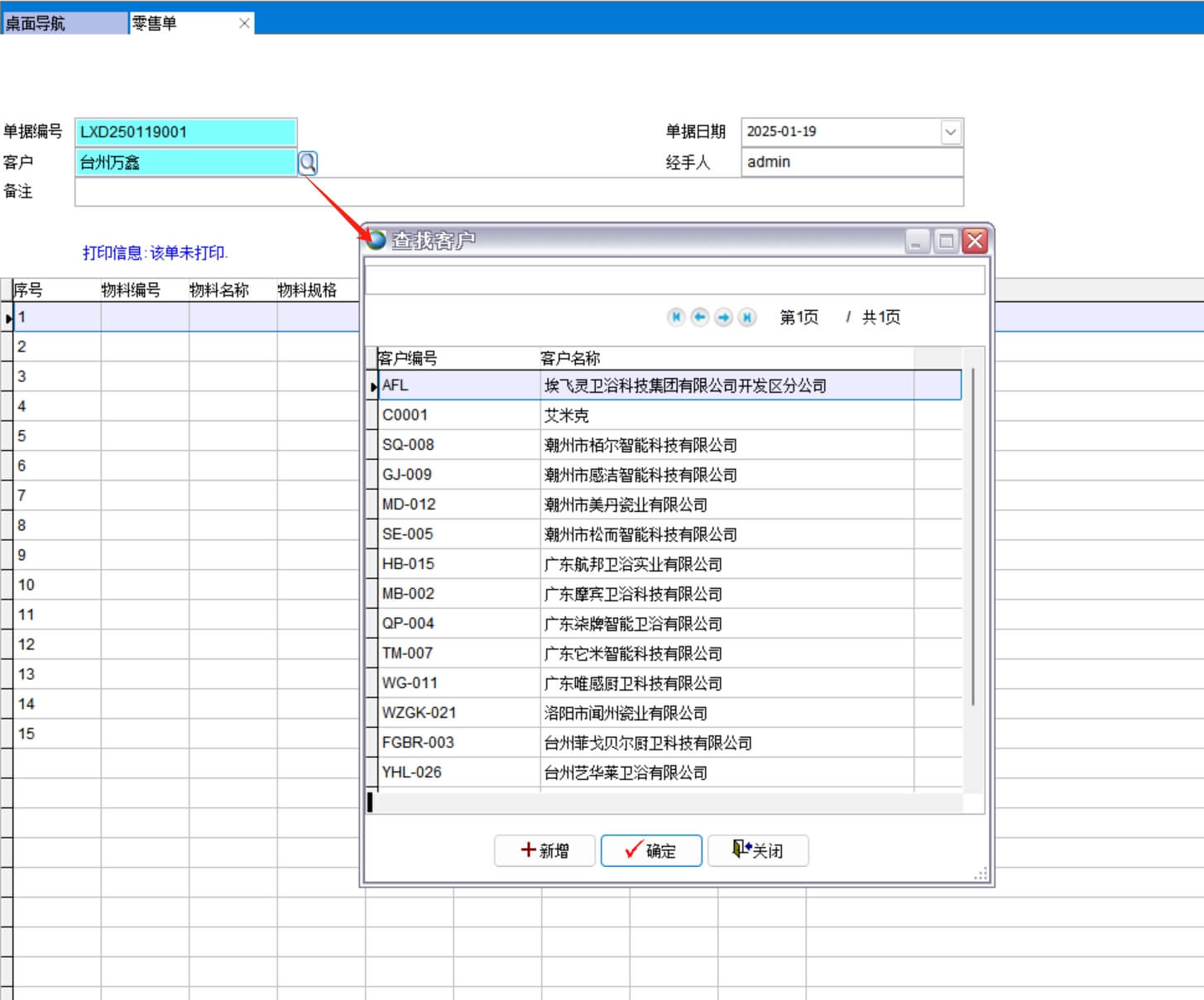Screen dimensions: 1204x1000
Task: Confirm selection with 确定 button
Action: tap(651, 850)
